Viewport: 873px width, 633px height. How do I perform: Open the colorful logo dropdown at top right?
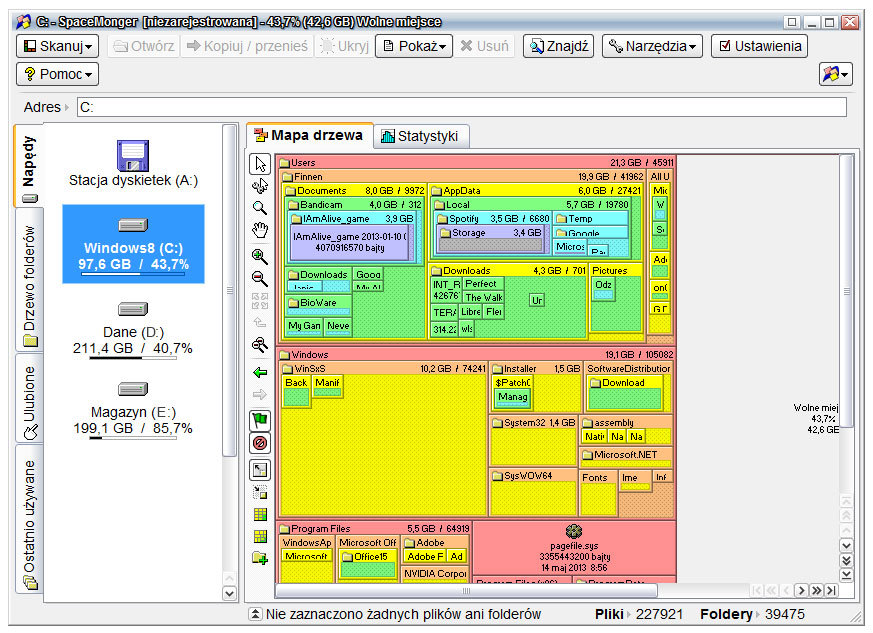[x=836, y=74]
